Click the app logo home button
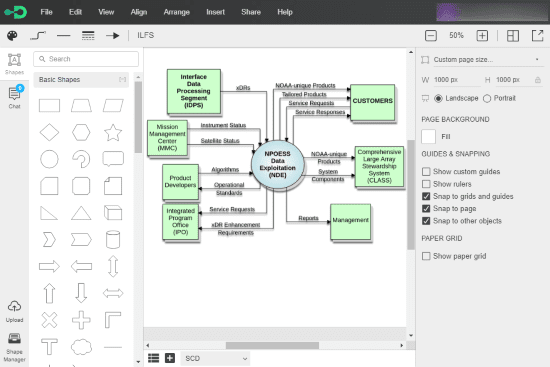This screenshot has height=367, width=550. (x=16, y=12)
